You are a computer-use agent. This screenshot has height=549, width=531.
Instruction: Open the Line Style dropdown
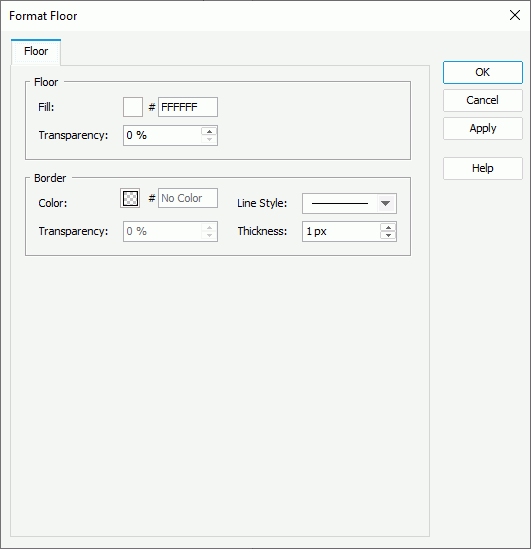click(349, 203)
